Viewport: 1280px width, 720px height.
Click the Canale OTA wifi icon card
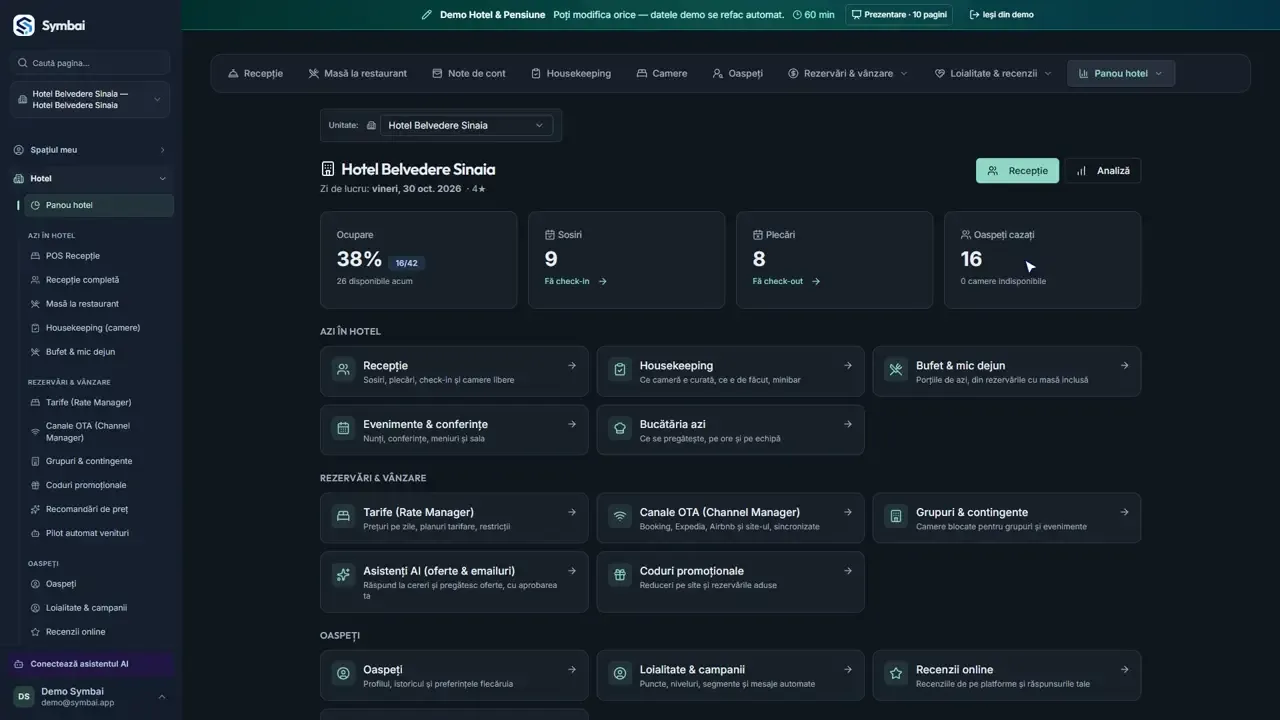pos(620,517)
